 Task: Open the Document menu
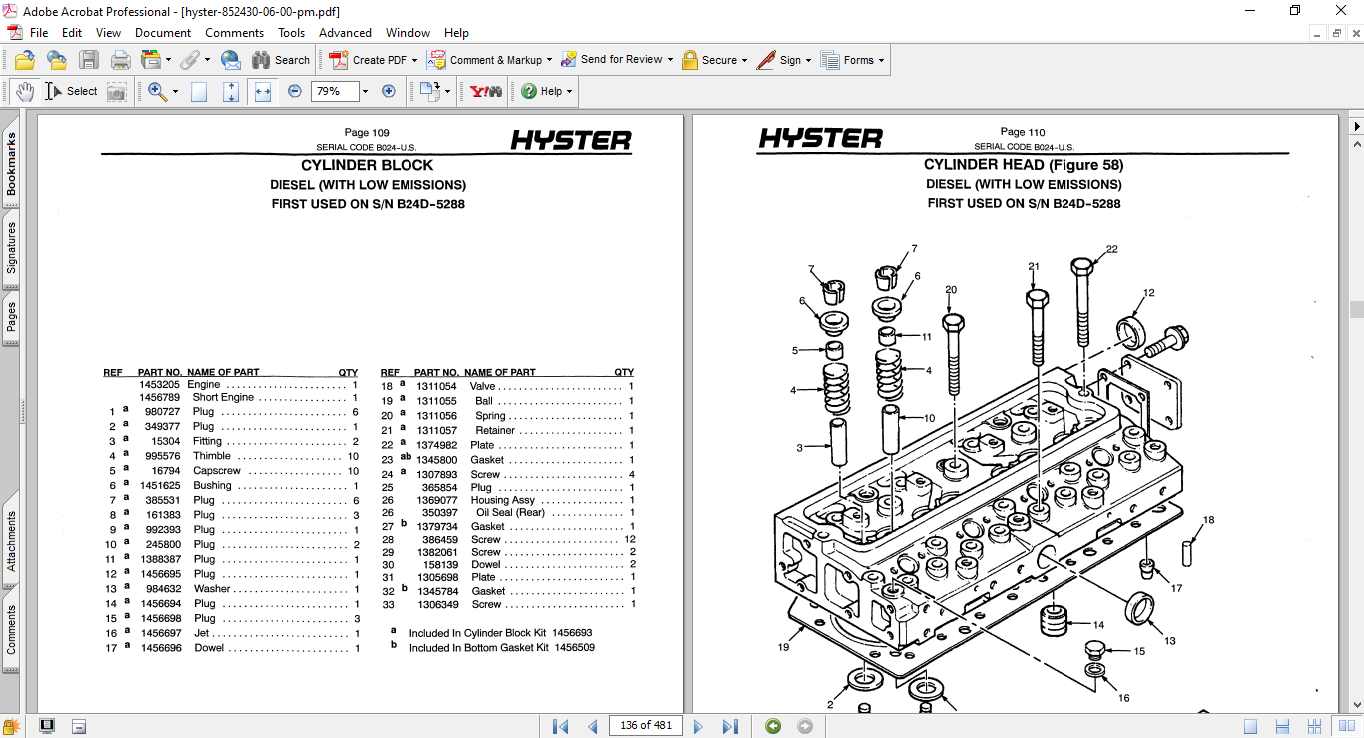point(163,33)
